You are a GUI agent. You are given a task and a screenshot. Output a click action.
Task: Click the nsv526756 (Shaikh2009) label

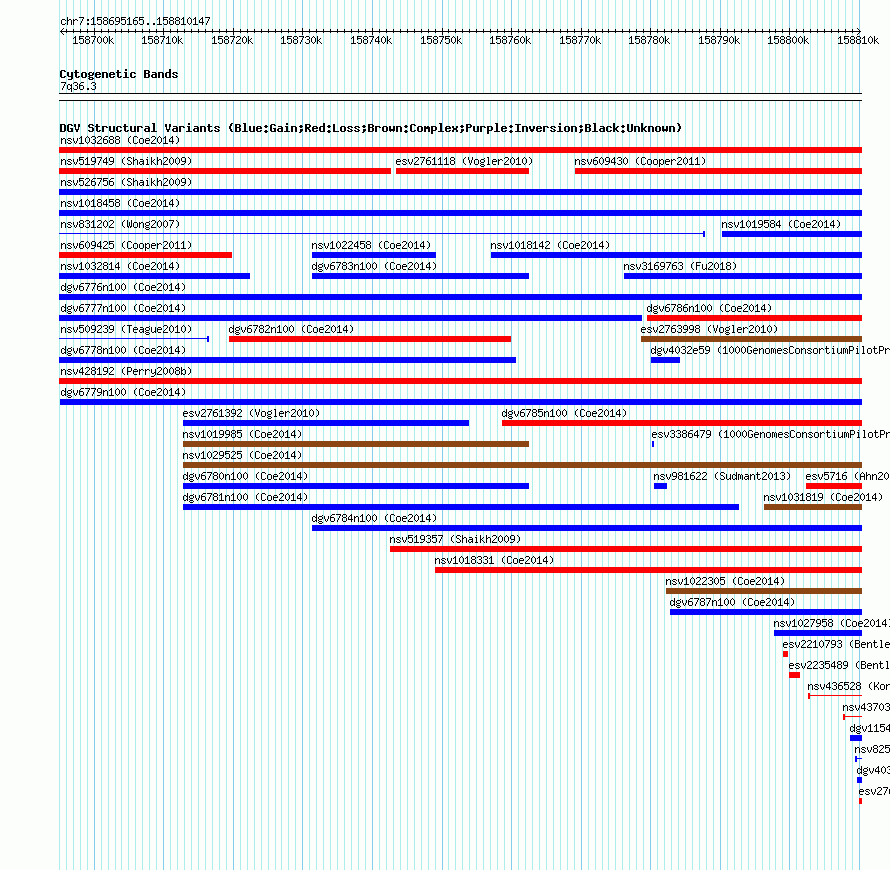click(x=126, y=182)
